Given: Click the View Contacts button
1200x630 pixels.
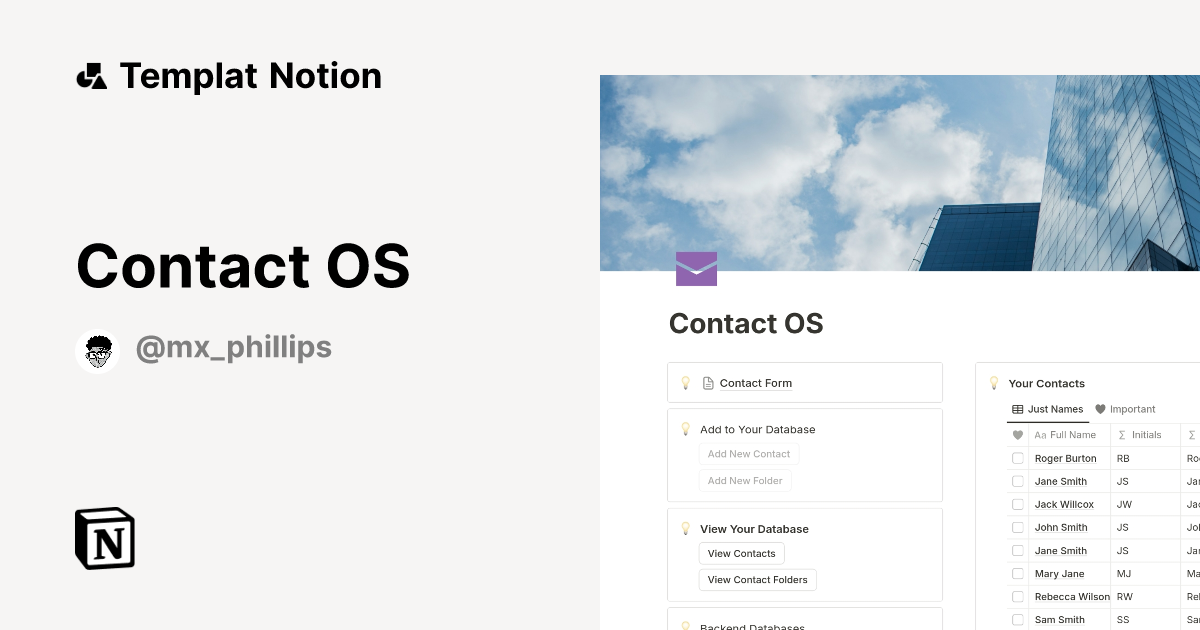Looking at the screenshot, I should [x=741, y=553].
